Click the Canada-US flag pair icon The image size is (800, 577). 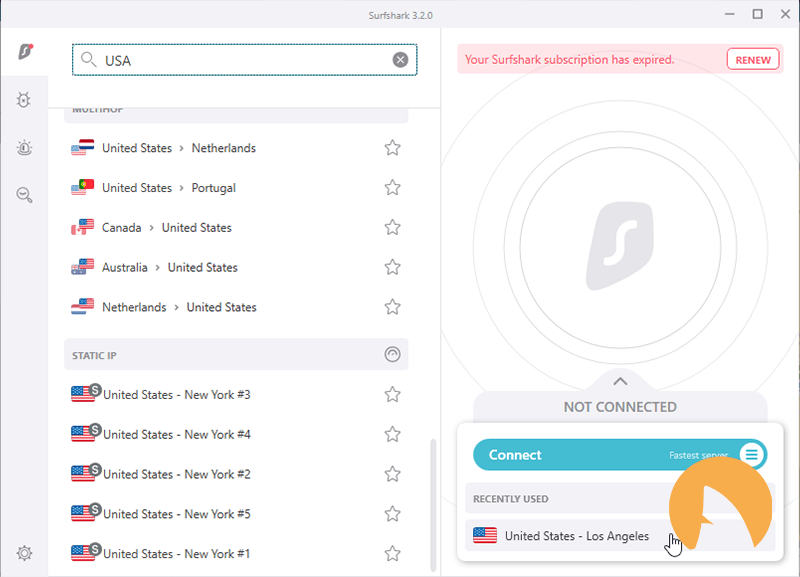[83, 227]
